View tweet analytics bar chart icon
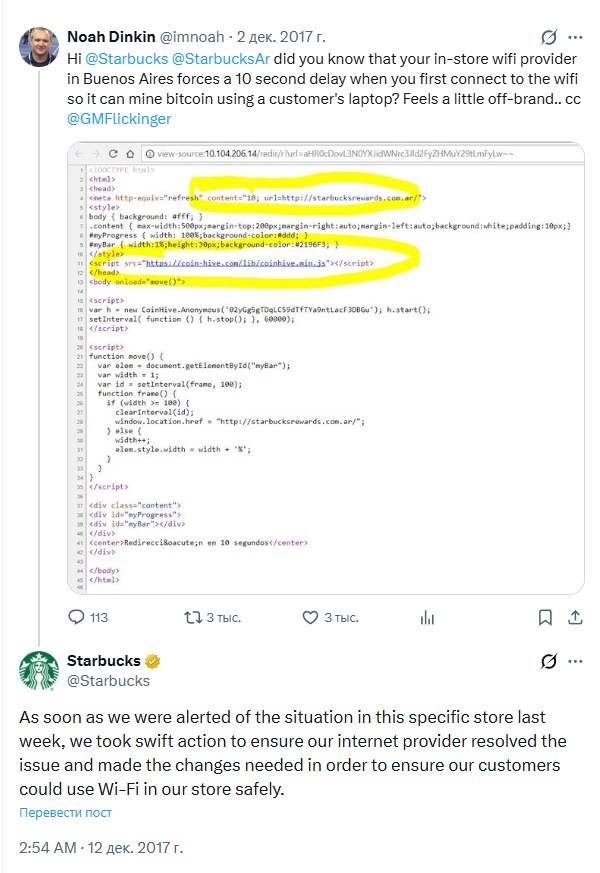This screenshot has height=873, width=600. [427, 617]
